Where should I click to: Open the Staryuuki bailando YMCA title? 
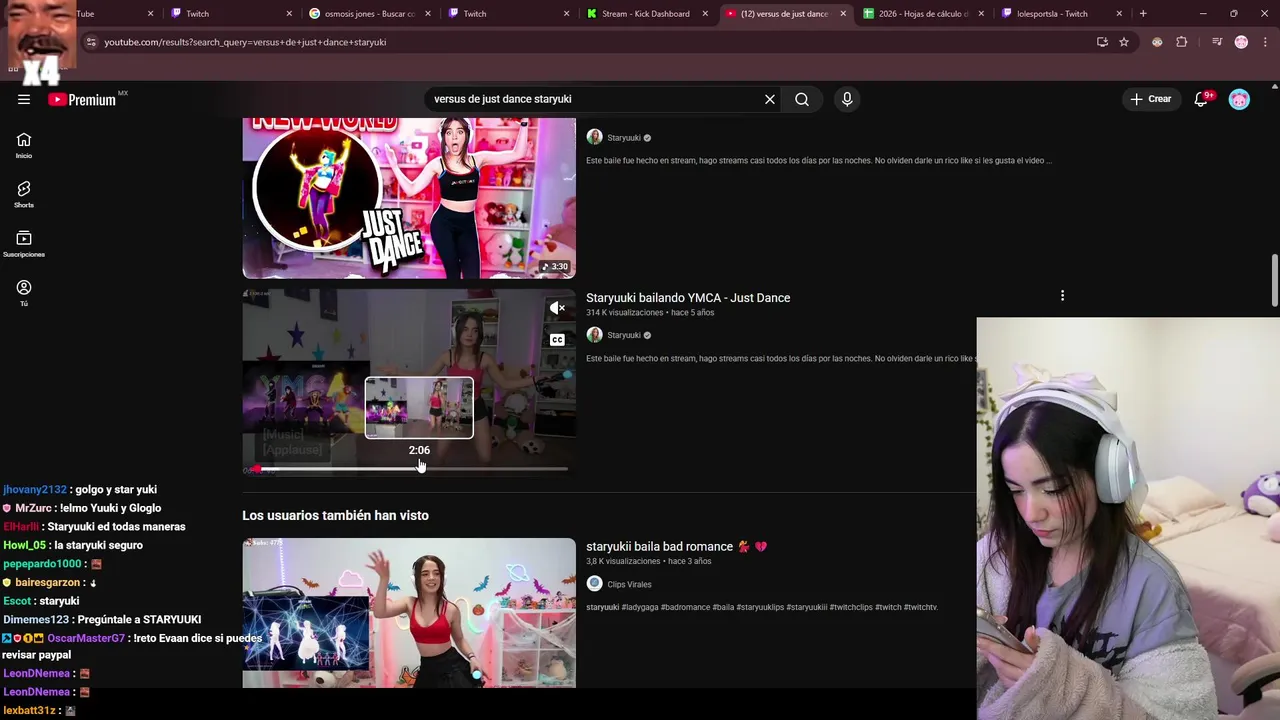[688, 298]
